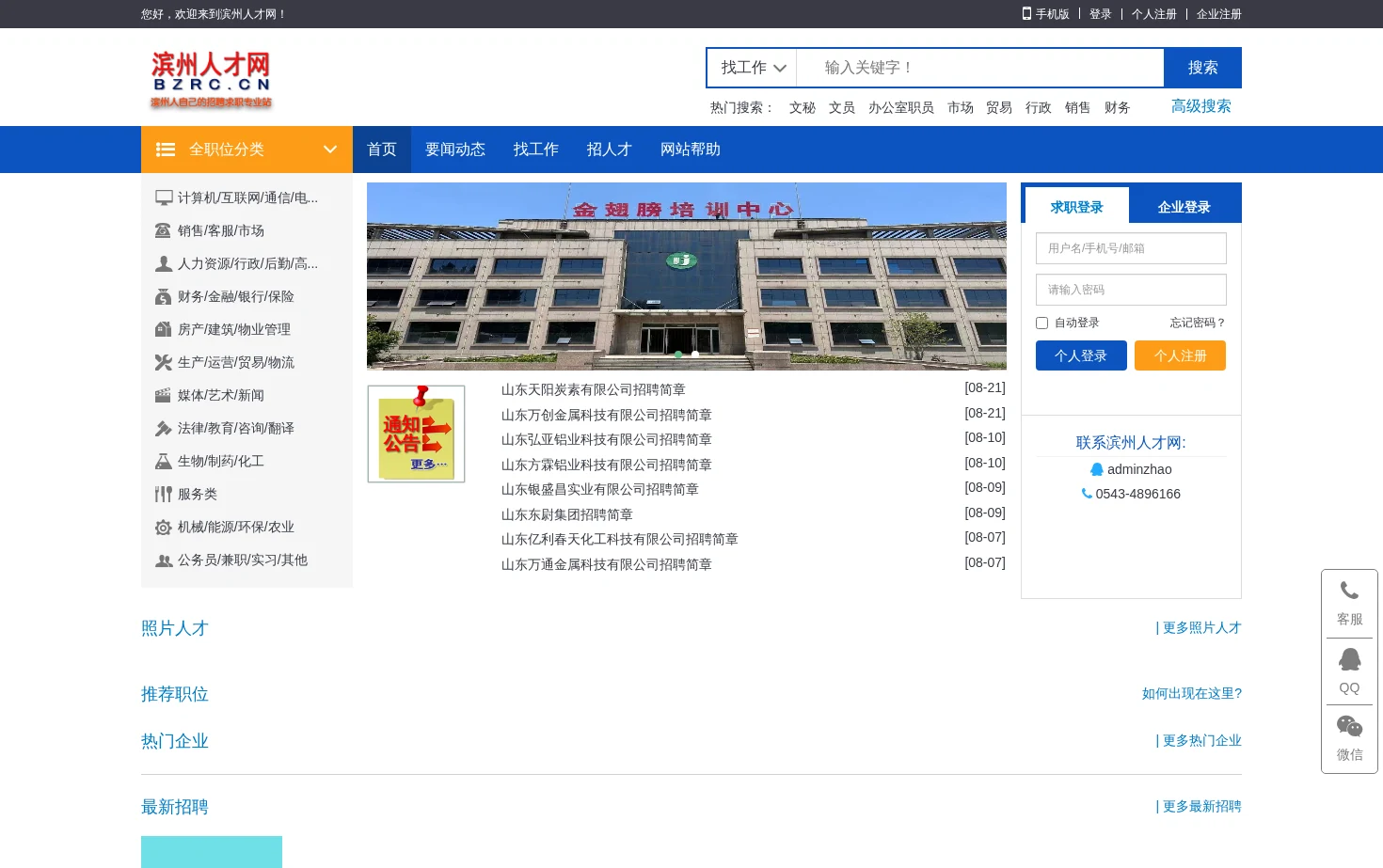Screen dimensions: 1383x868
Task: Open 山东弘亚铝业科技有限公司招聘简章
Action: coord(607,439)
